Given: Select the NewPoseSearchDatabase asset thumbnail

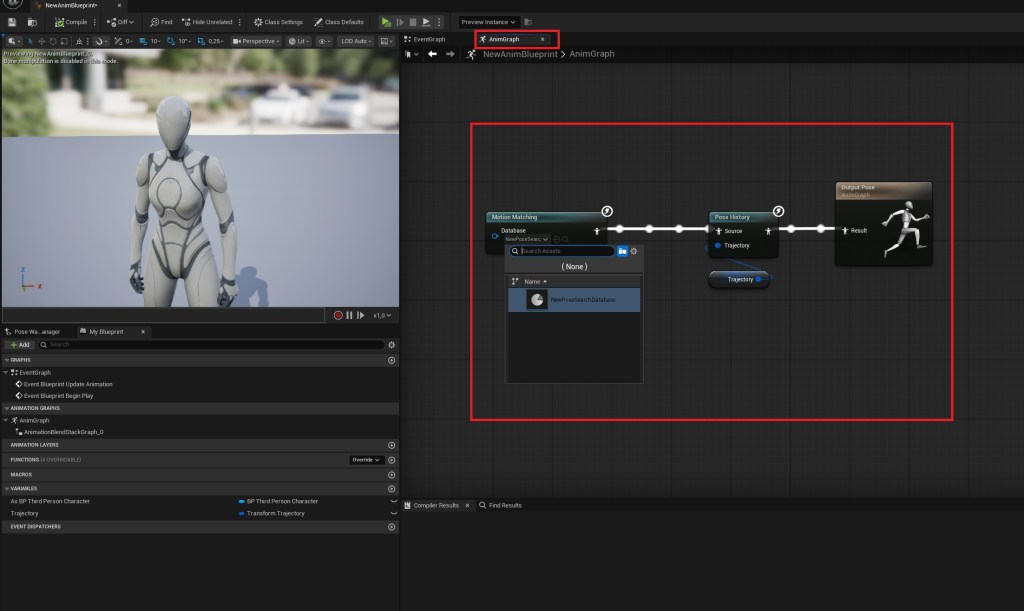Looking at the screenshot, I should [x=537, y=300].
